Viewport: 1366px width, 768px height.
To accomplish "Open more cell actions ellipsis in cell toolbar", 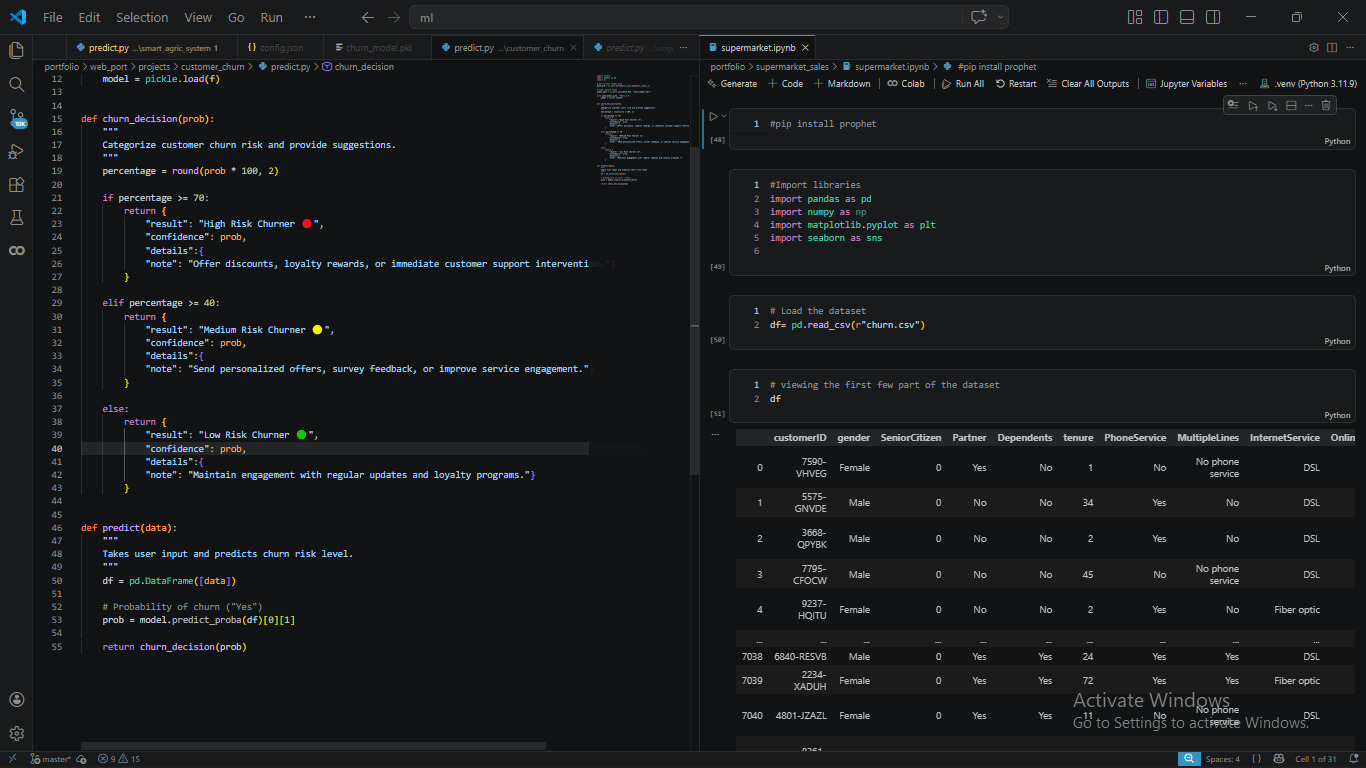I will tap(1309, 105).
